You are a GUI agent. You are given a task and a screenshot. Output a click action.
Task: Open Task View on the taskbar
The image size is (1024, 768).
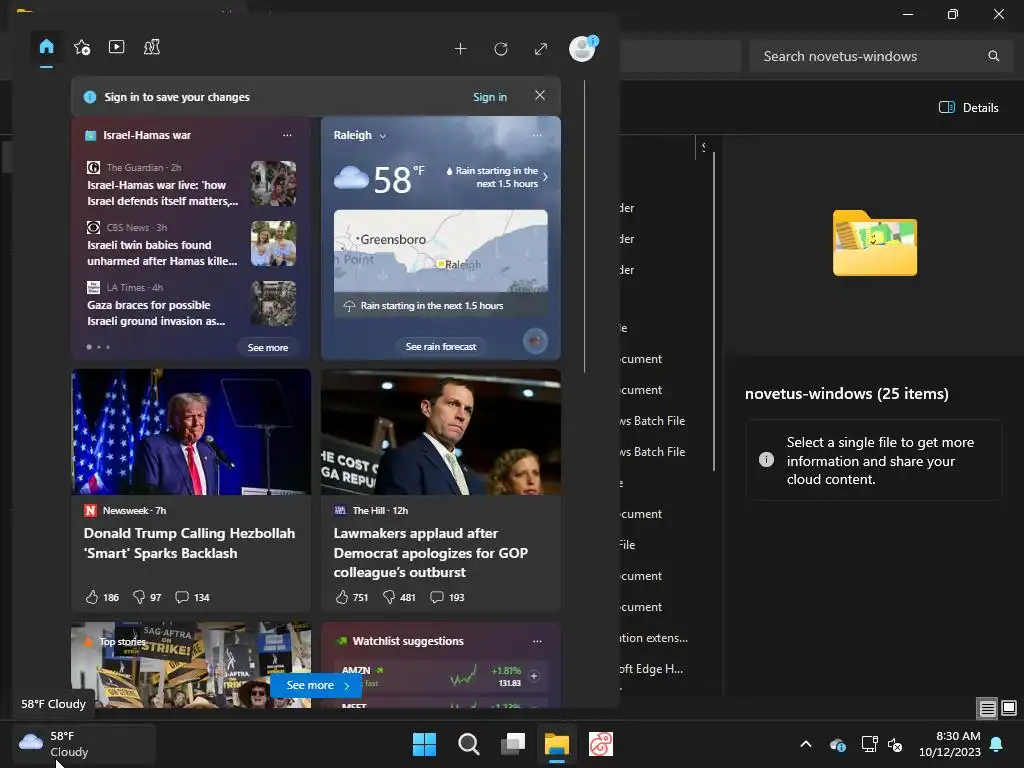tap(513, 744)
